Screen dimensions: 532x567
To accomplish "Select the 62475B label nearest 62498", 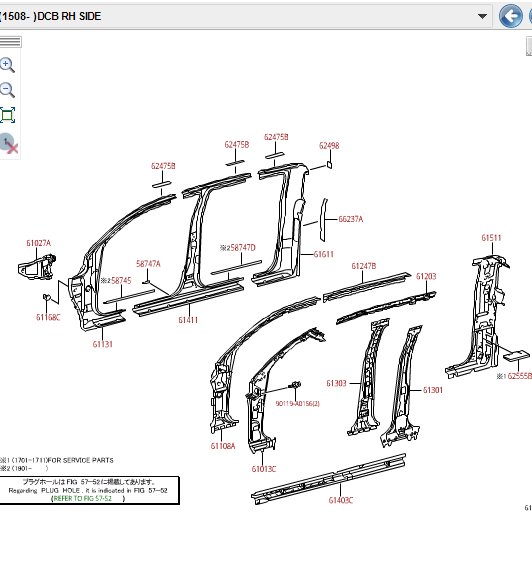I will pyautogui.click(x=276, y=137).
